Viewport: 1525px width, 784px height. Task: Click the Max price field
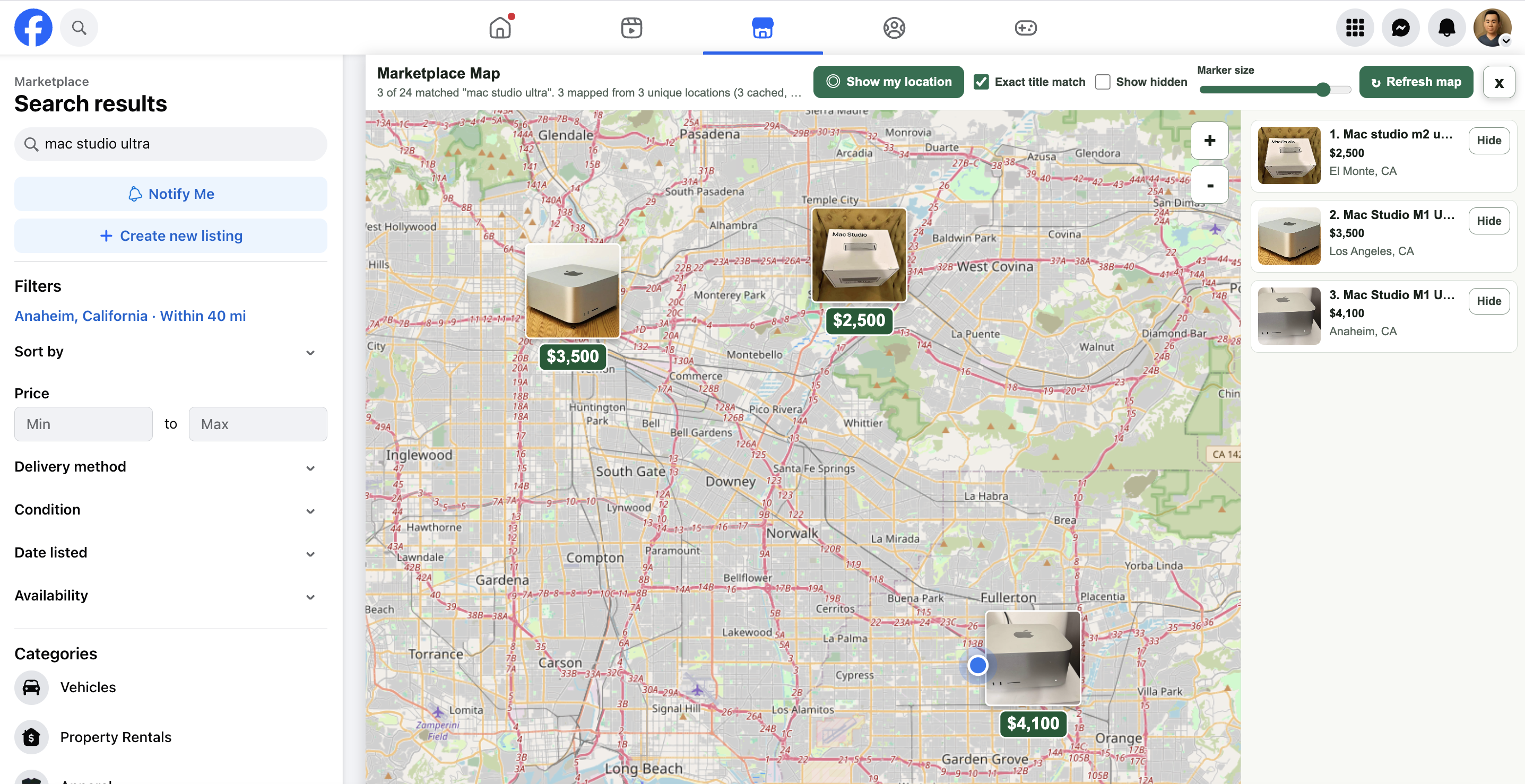coord(258,424)
